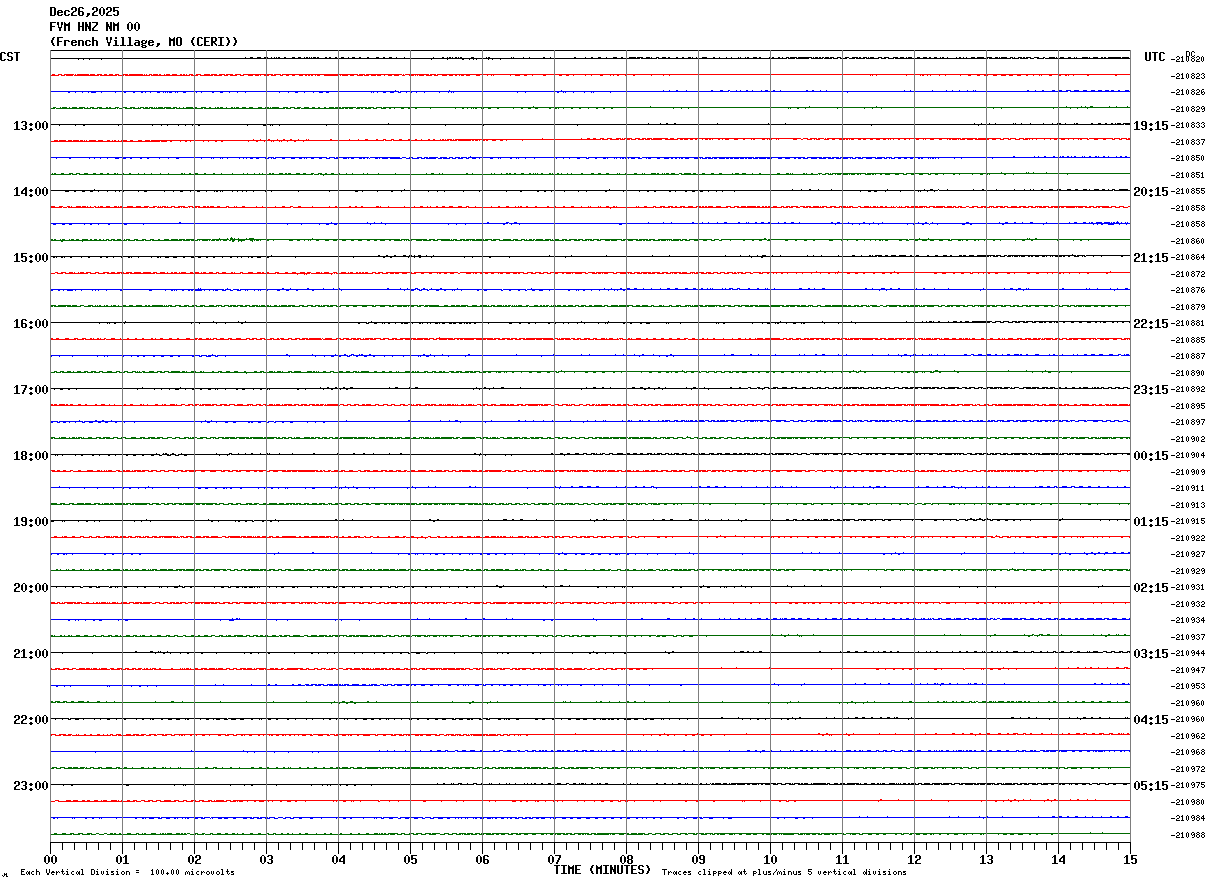The width and height of the screenshot is (1210, 886).
Task: Select minute tick label 15 on axis
Action: tap(1130, 859)
